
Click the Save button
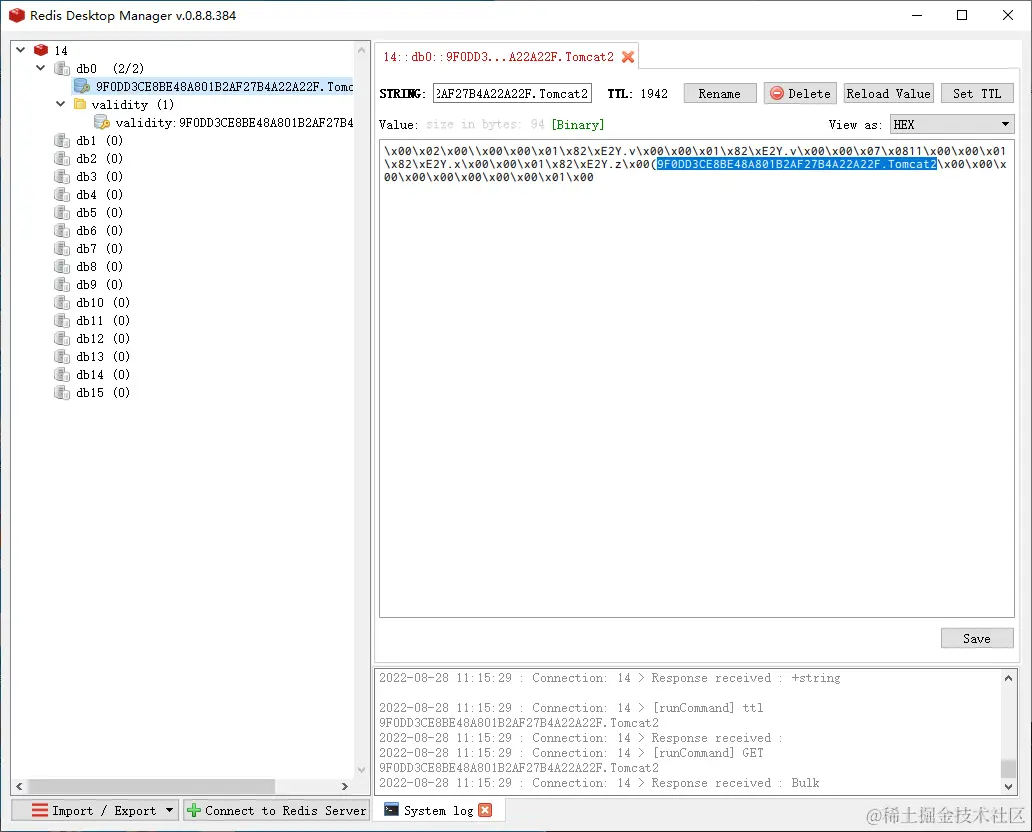[x=977, y=638]
